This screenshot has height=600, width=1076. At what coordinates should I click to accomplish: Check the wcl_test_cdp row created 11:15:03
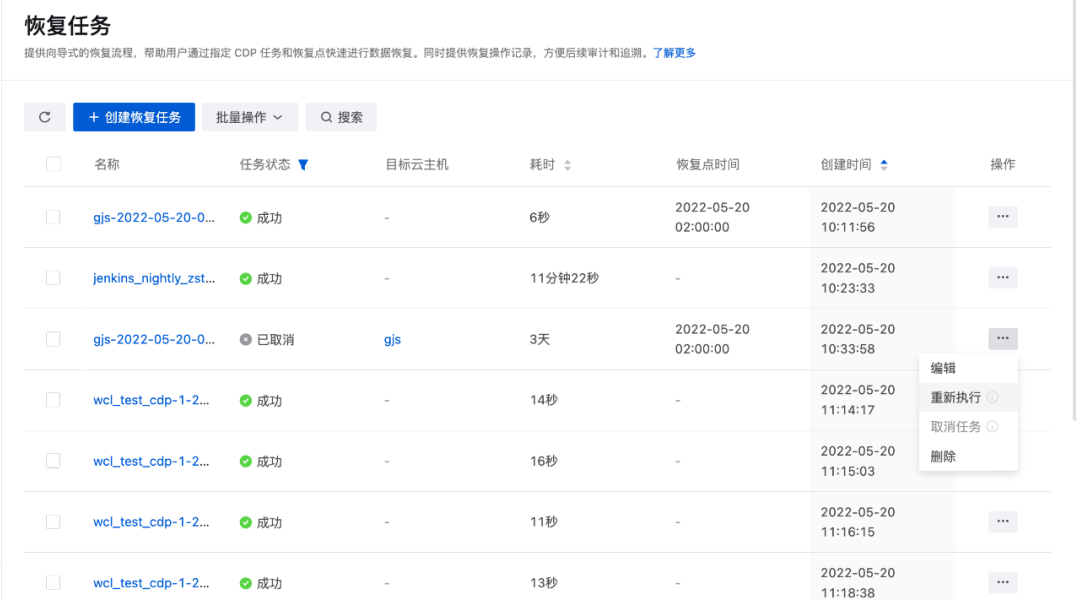(53, 461)
